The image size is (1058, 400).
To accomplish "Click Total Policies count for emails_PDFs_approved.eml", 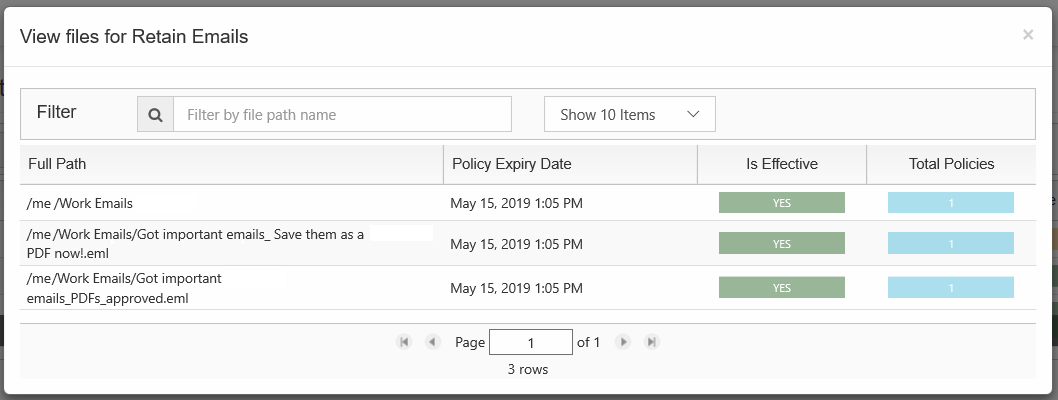I will [x=950, y=287].
